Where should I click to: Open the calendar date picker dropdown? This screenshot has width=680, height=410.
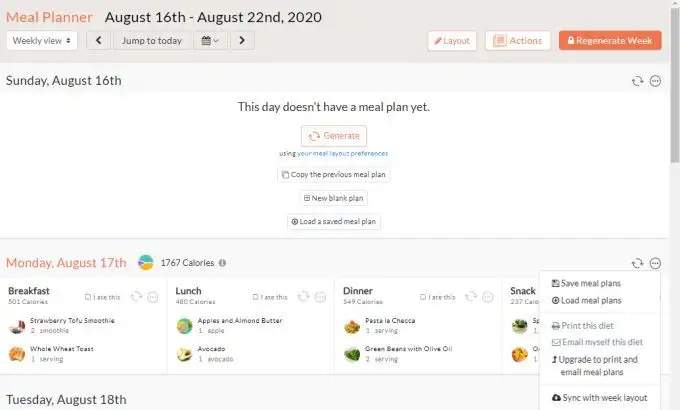tap(210, 40)
